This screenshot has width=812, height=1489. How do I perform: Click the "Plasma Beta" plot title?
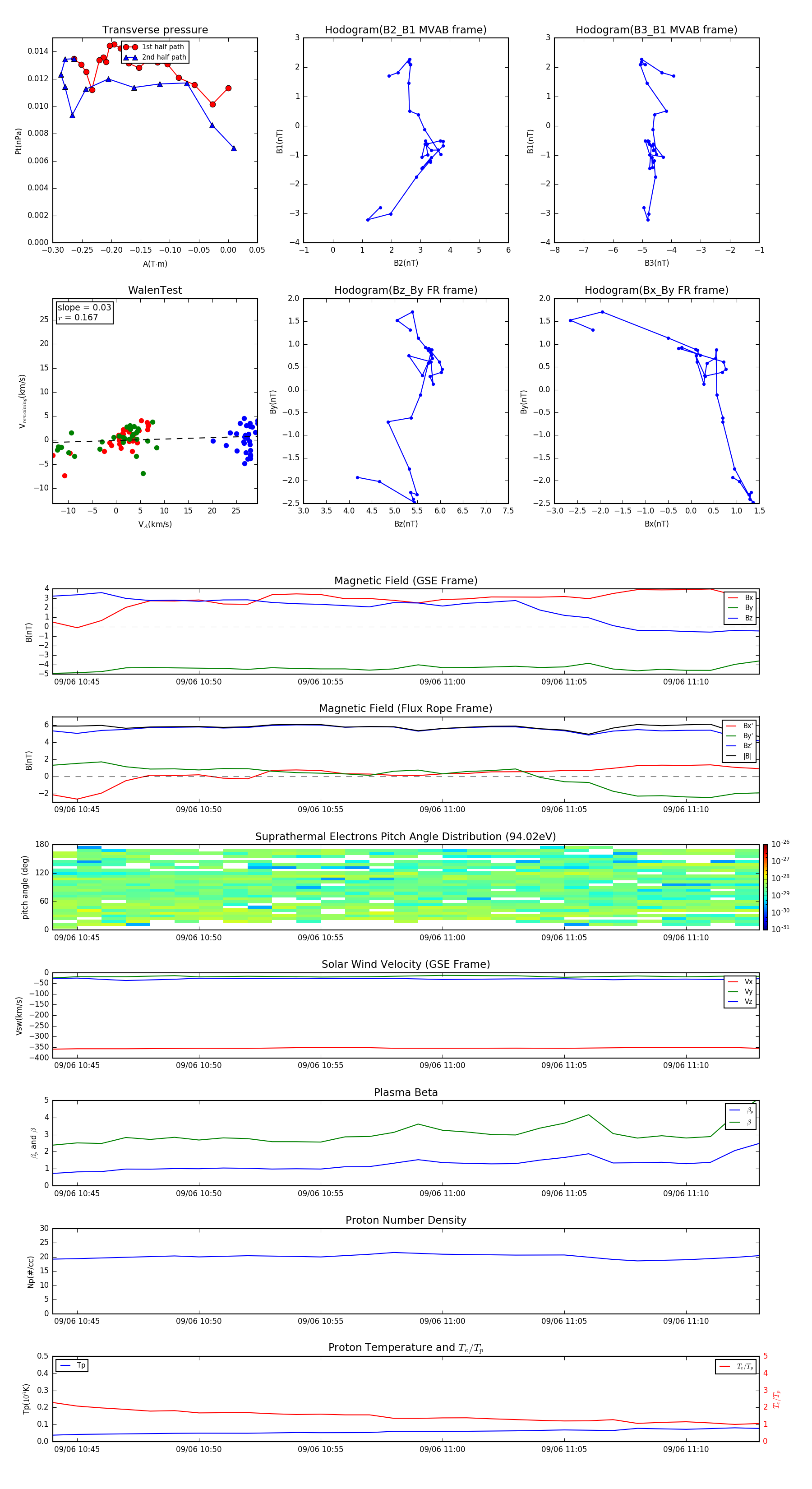click(x=406, y=1092)
